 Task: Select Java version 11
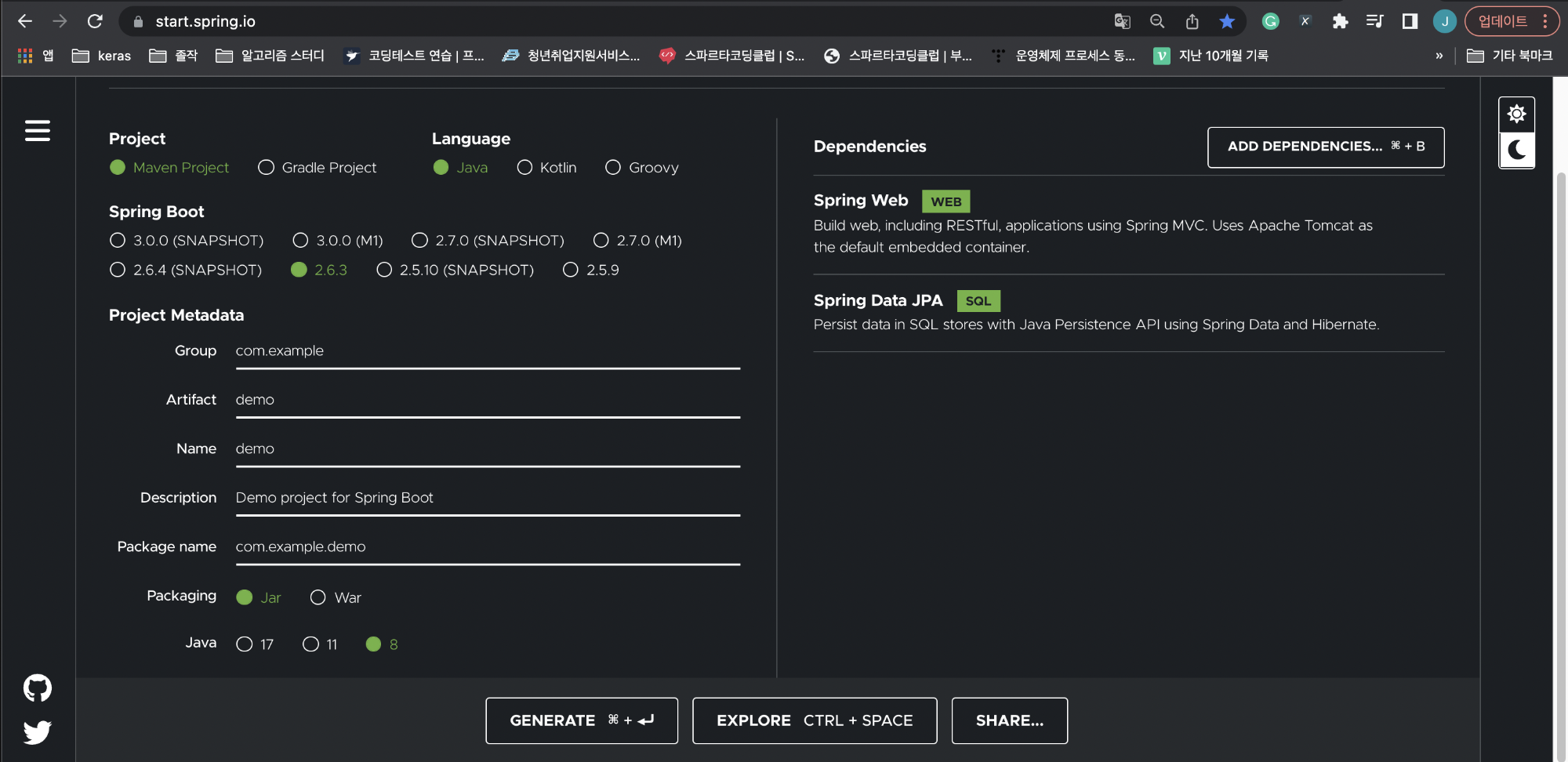coord(320,644)
